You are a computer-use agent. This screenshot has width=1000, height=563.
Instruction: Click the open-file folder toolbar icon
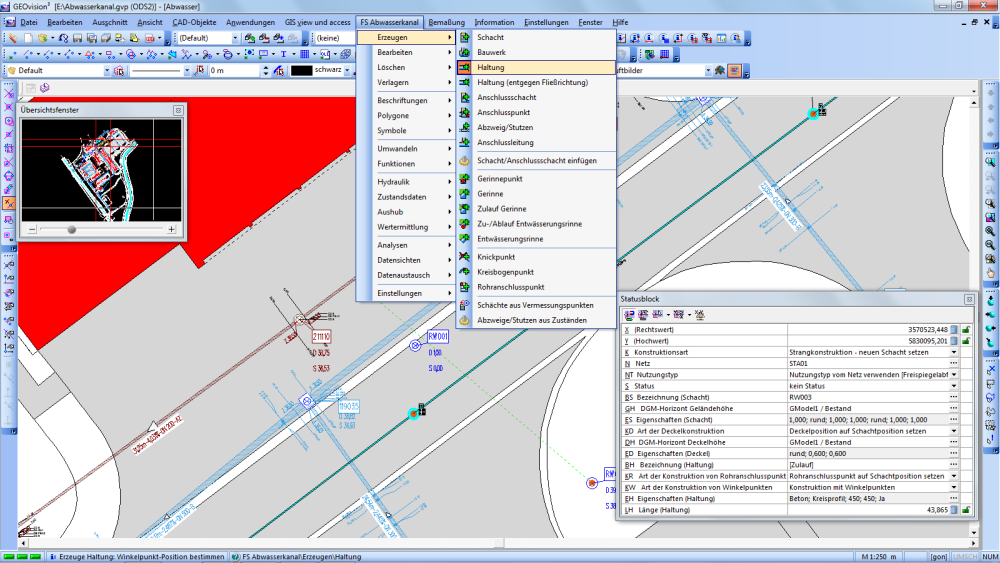pyautogui.click(x=42, y=38)
